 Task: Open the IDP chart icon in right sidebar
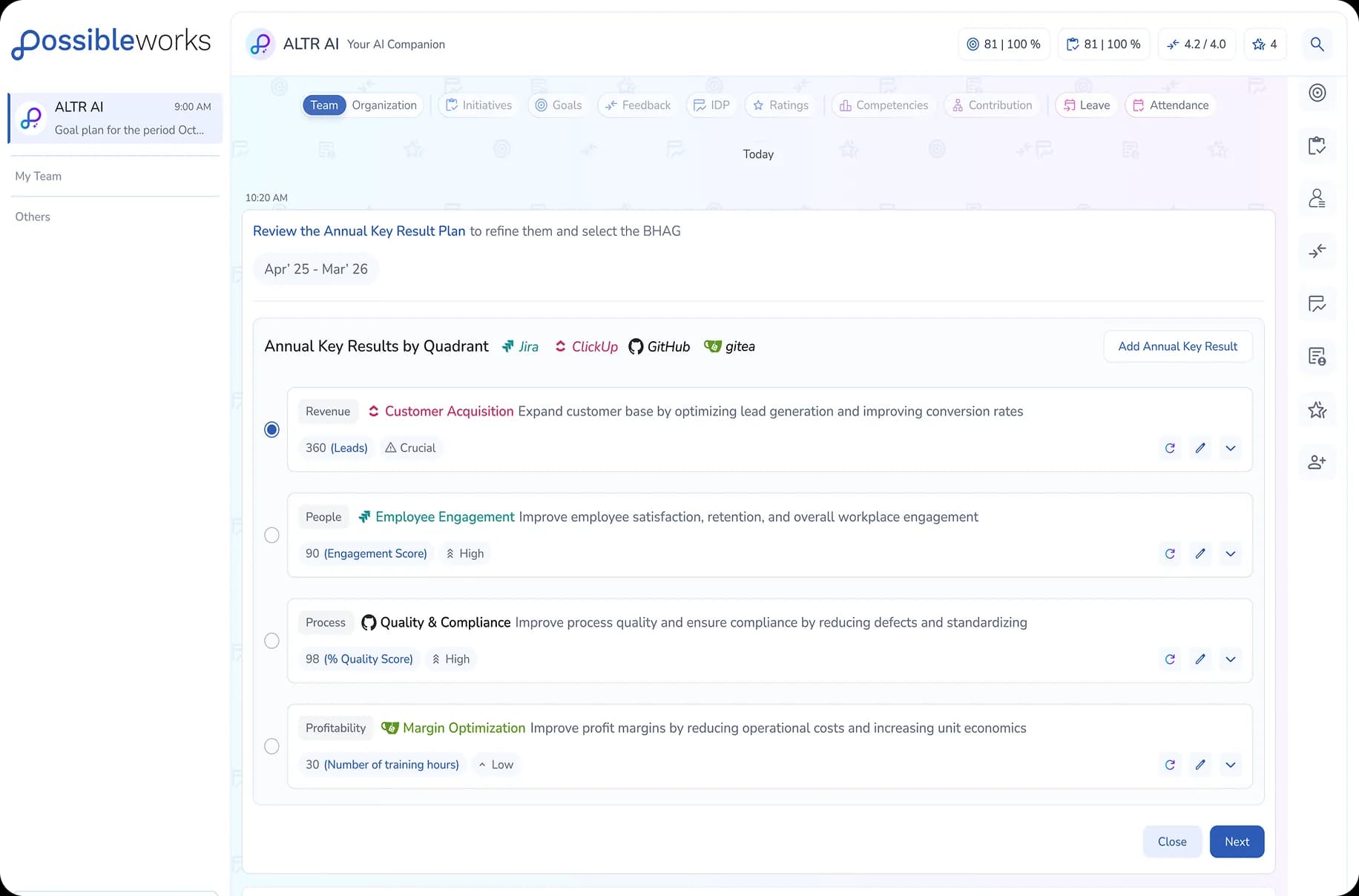coord(1317,304)
